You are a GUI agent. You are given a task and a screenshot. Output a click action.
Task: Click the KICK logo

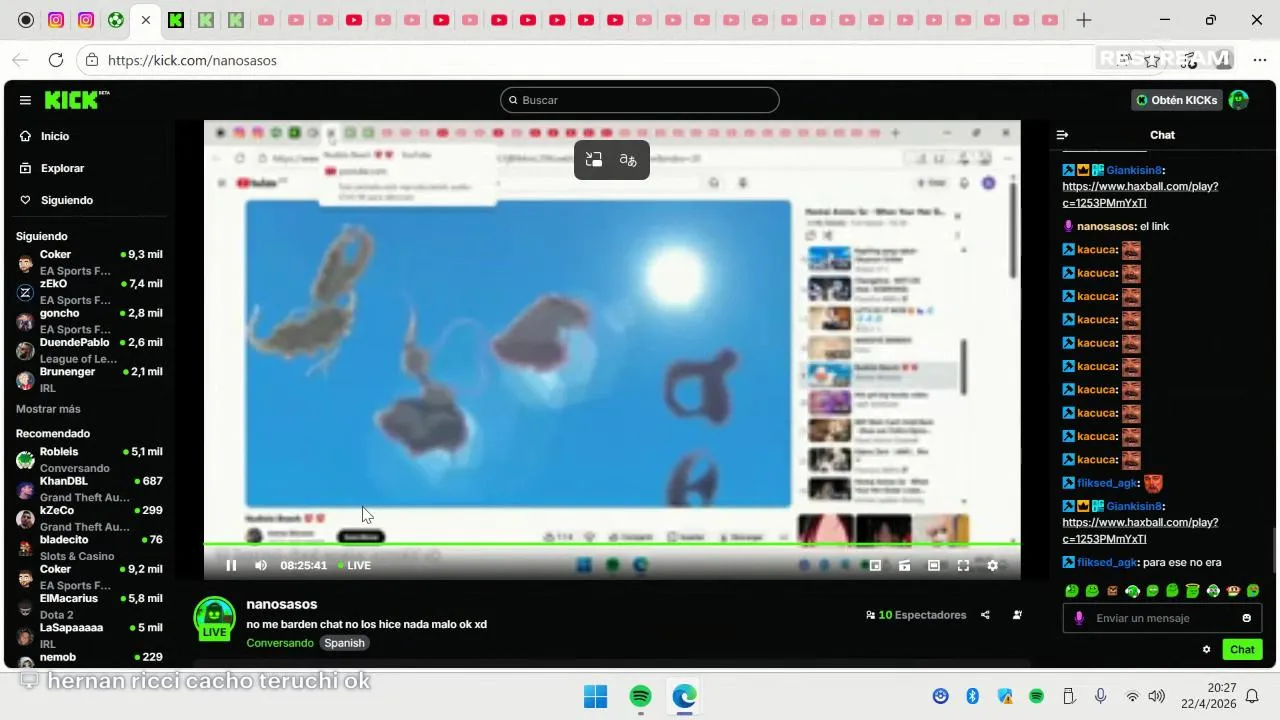[x=76, y=100]
